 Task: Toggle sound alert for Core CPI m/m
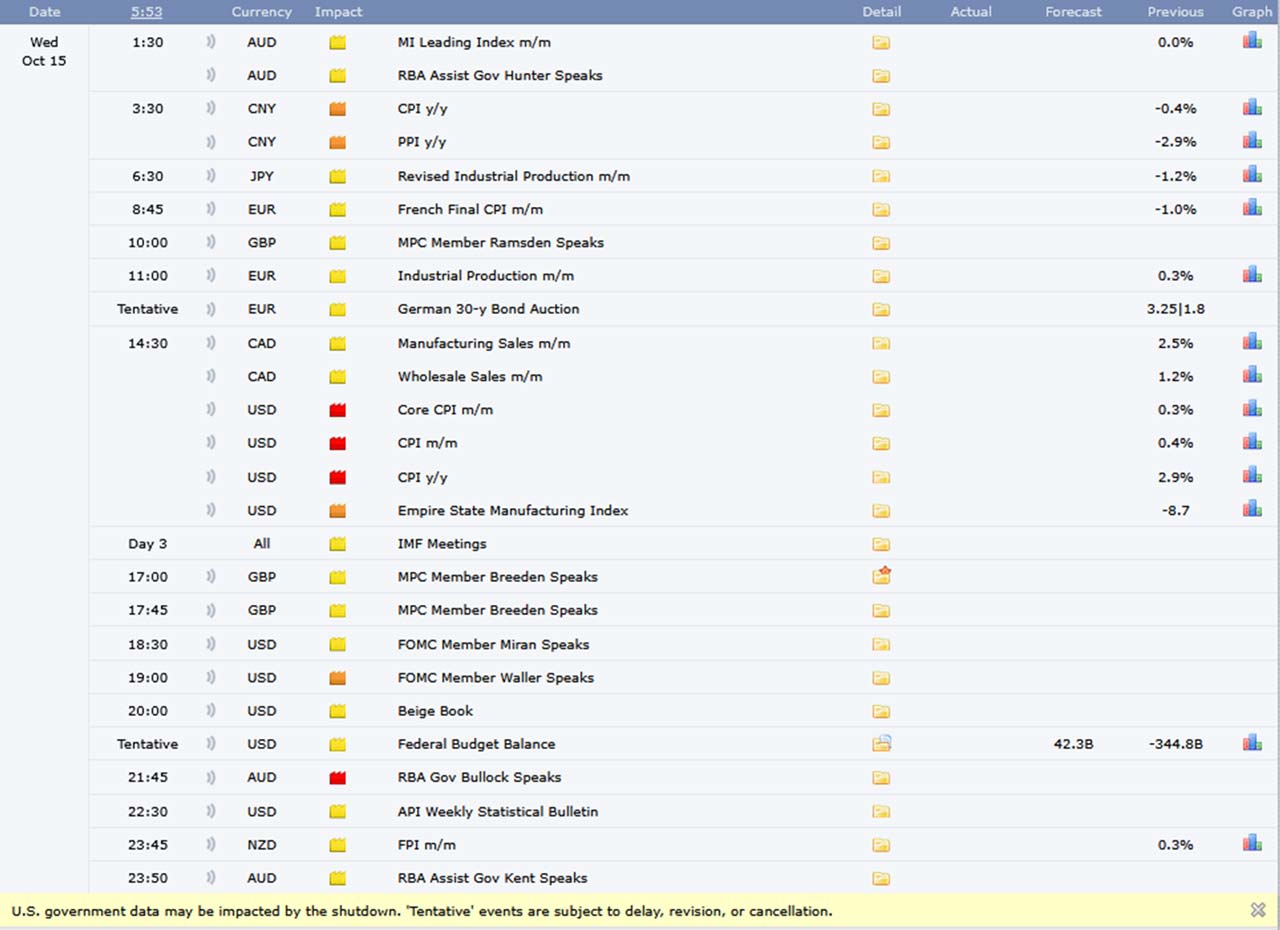pos(211,410)
